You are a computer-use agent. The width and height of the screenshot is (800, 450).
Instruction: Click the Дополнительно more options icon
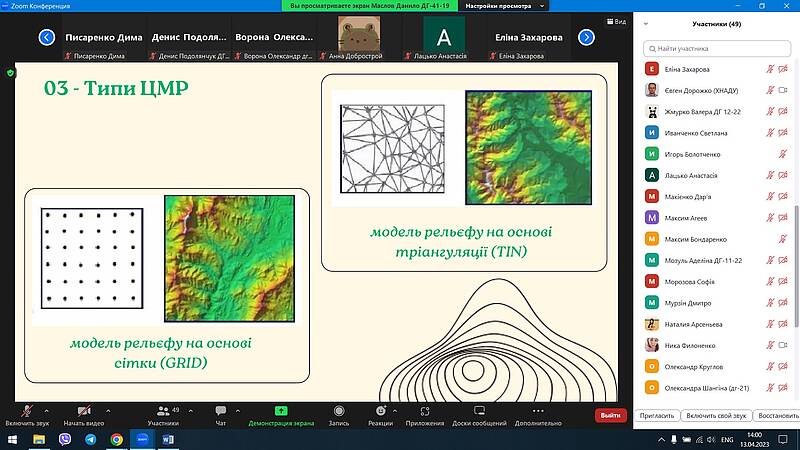tap(538, 411)
